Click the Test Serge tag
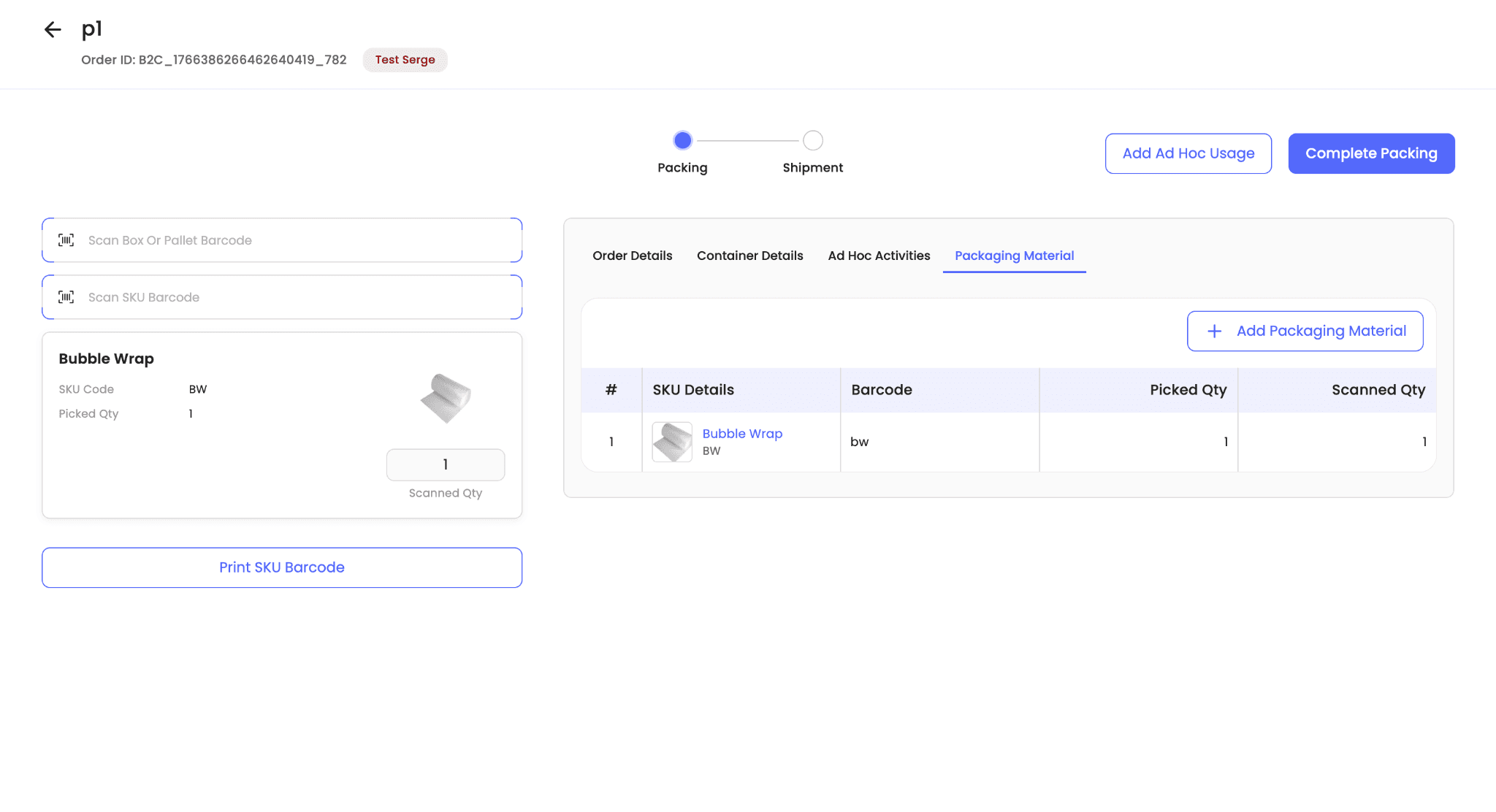This screenshot has height=812, width=1496. [405, 60]
